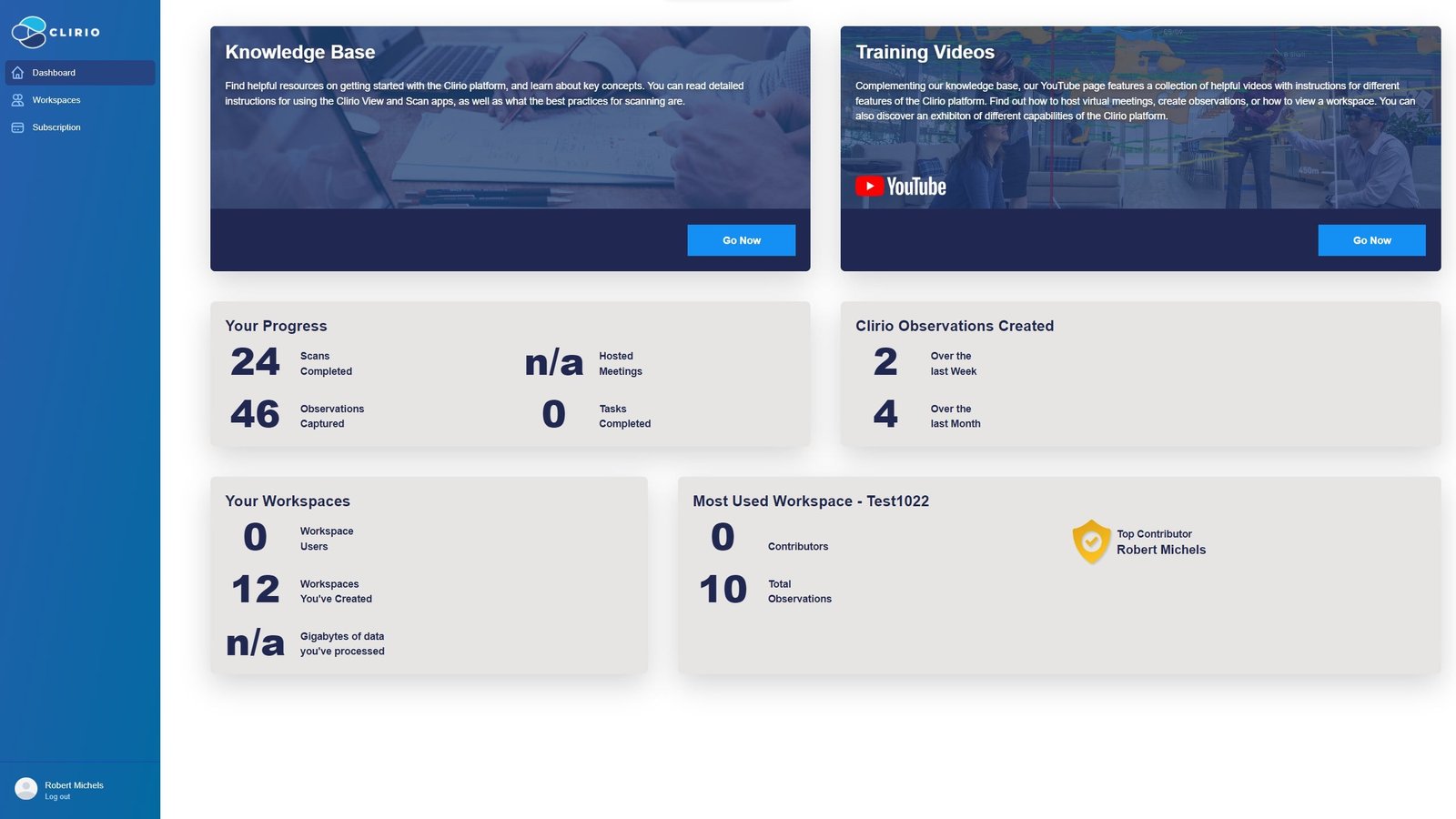Click the Gigabytes of data you've processed label
Image resolution: width=1456 pixels, height=819 pixels.
pyautogui.click(x=342, y=644)
